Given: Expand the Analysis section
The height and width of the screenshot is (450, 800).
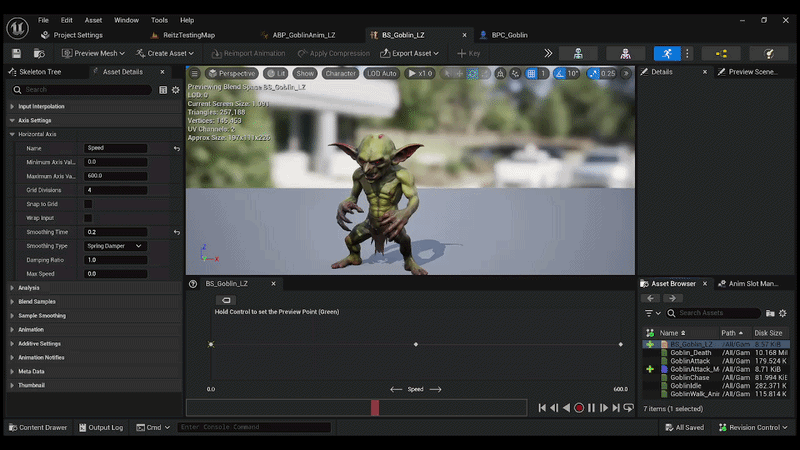Looking at the screenshot, I should [x=12, y=288].
